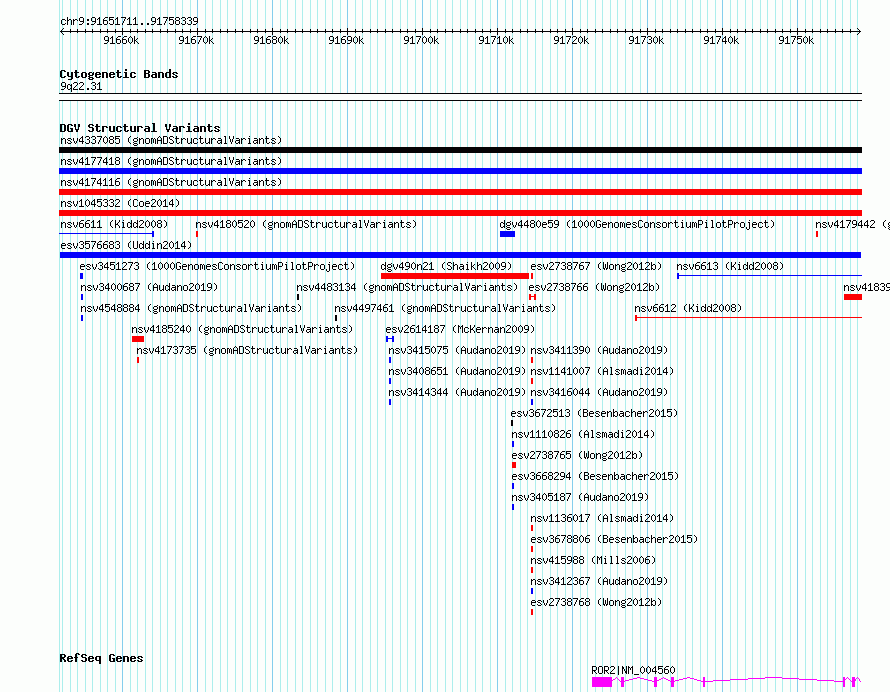890x692 pixels.
Task: Click chr9:91651711..91758339 coordinates text
Action: pos(129,21)
